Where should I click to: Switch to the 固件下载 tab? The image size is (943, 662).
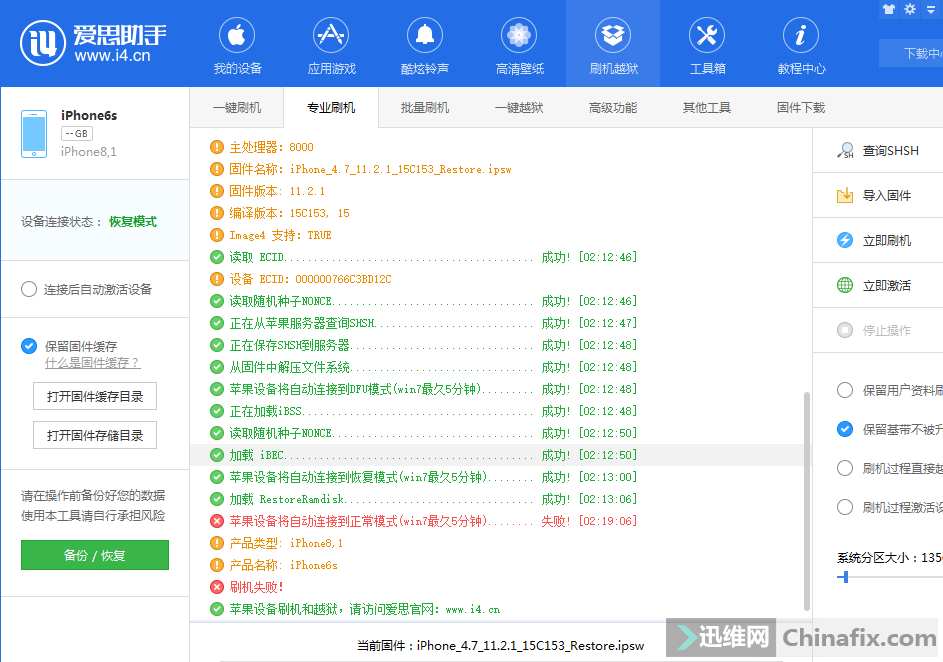(801, 108)
